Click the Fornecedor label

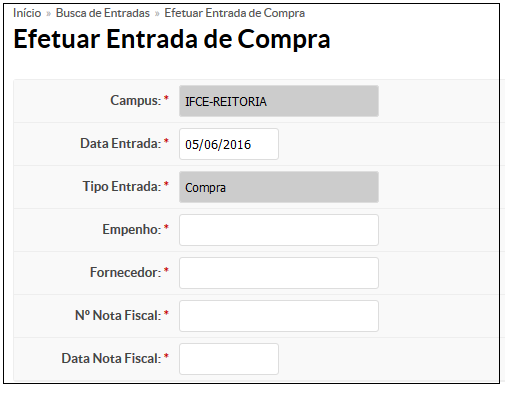click(126, 272)
